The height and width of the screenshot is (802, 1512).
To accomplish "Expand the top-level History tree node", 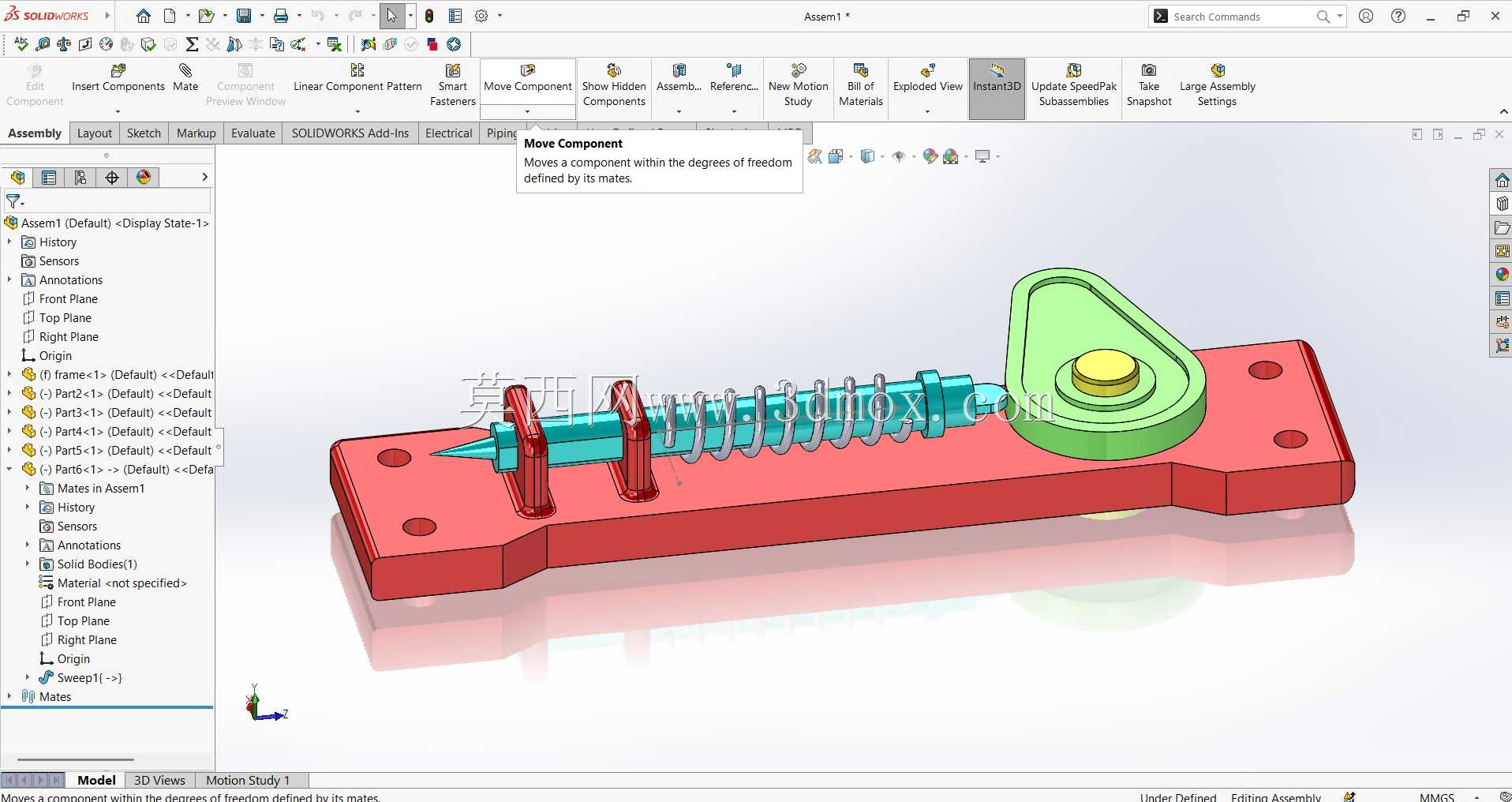I will coord(9,242).
